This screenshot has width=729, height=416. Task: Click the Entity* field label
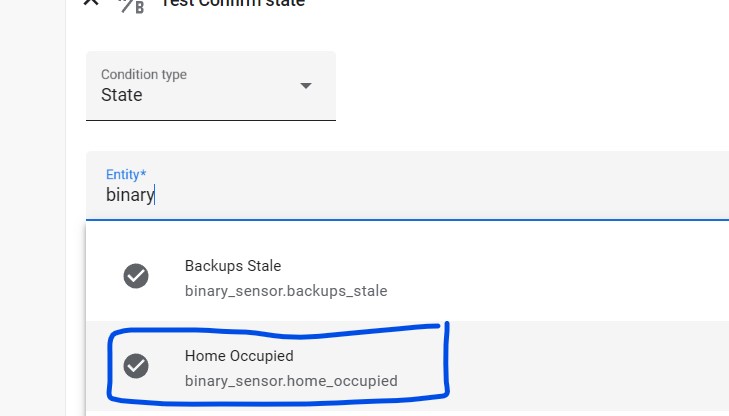126,174
